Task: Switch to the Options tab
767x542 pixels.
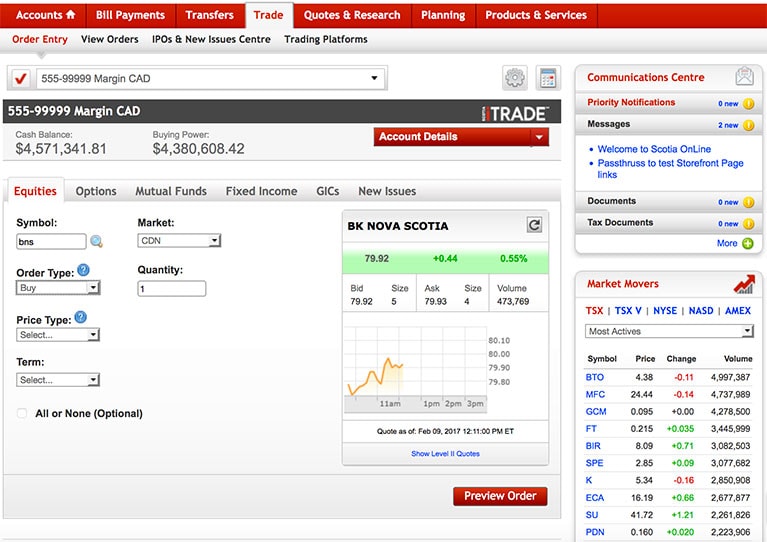Action: 96,191
